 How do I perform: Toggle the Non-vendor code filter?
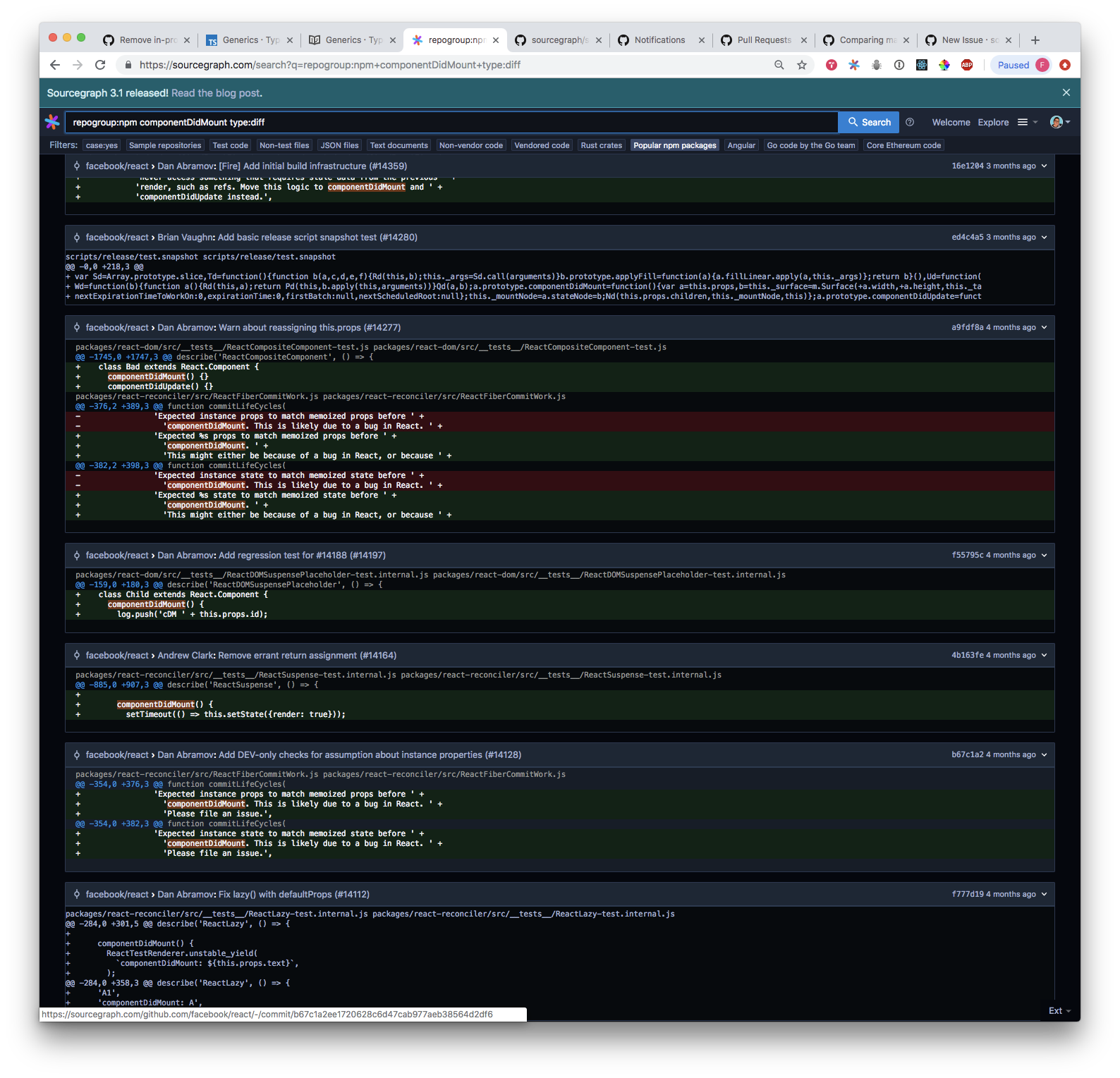[471, 145]
